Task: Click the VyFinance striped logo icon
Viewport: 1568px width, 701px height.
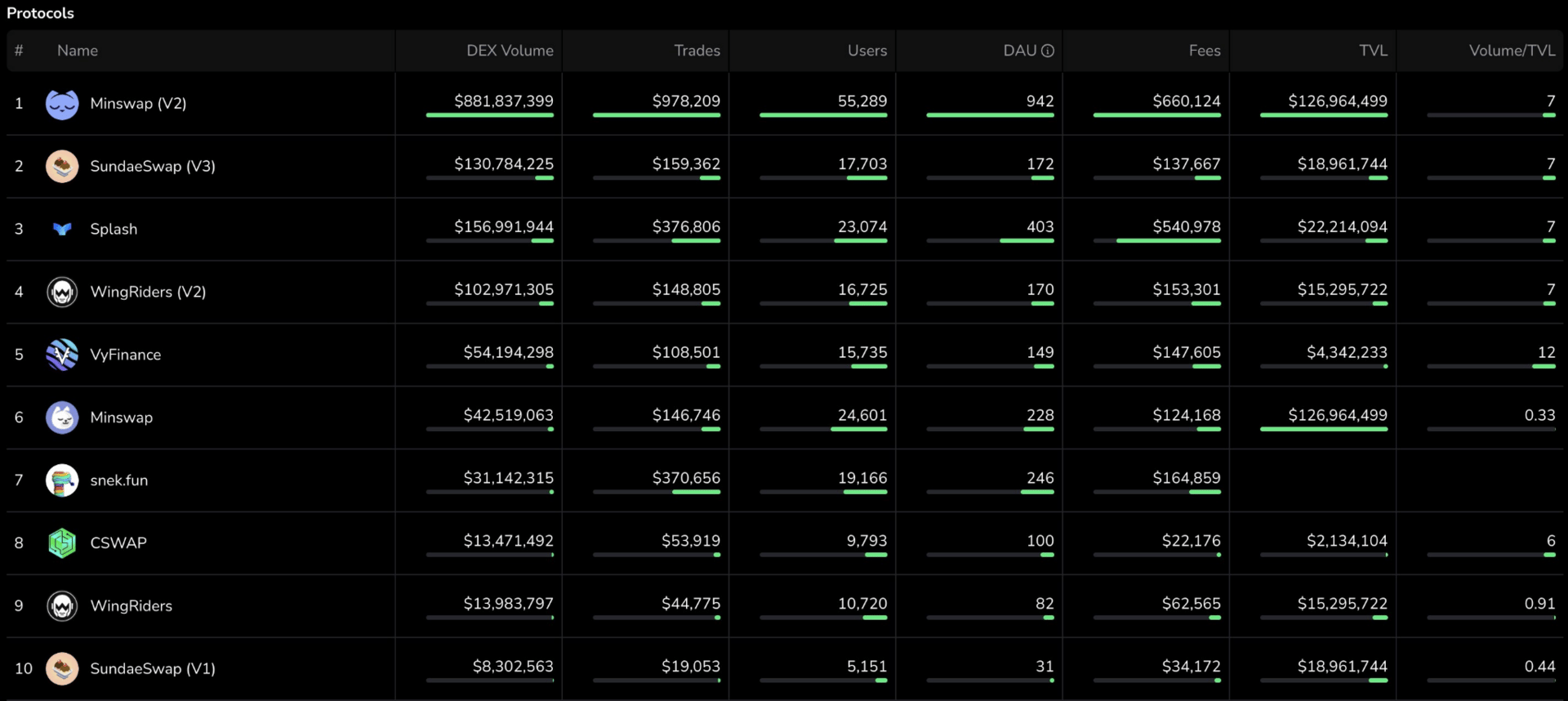Action: [62, 355]
